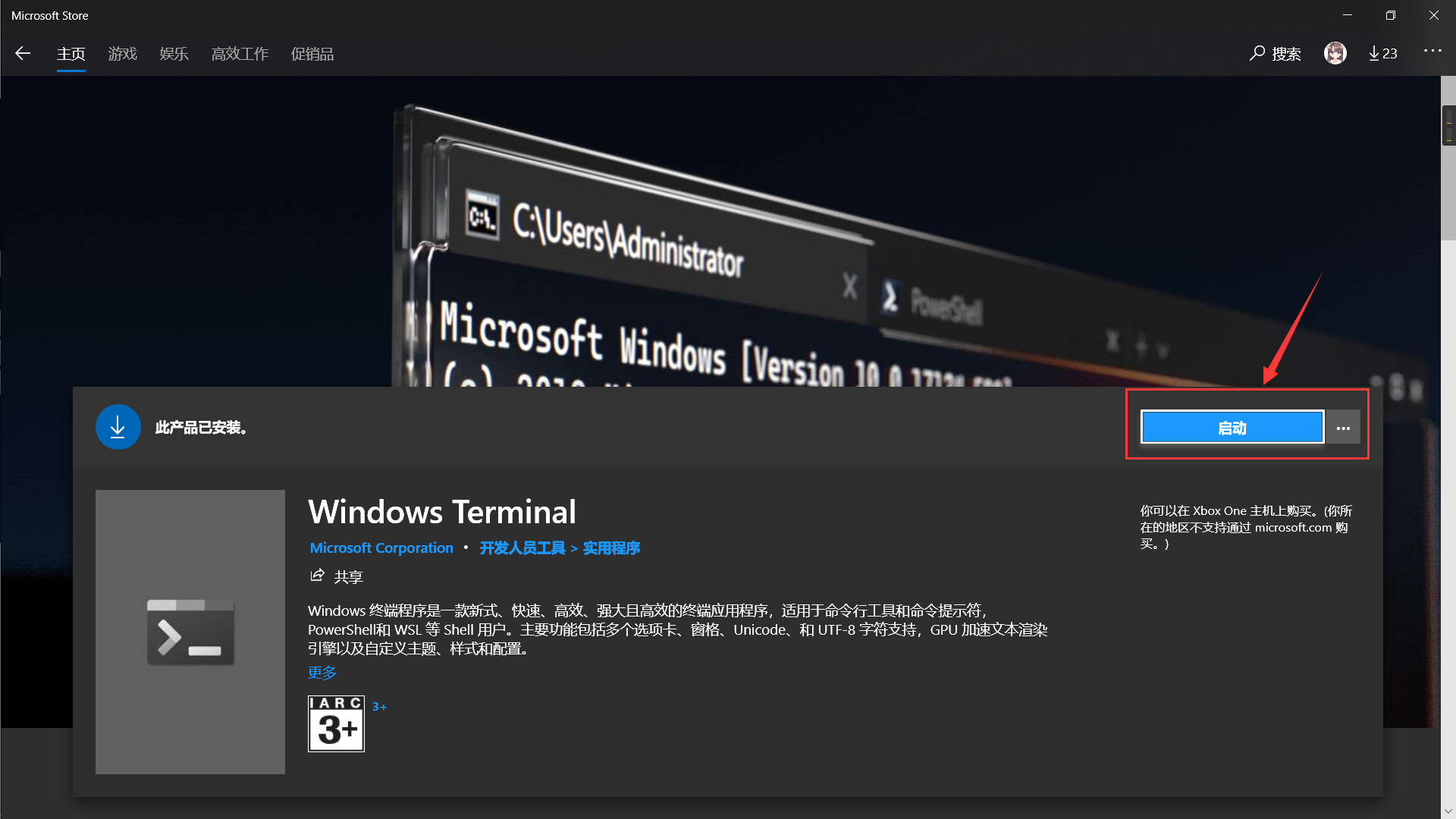Minimize the Microsoft Store window
The image size is (1456, 819).
1348,15
